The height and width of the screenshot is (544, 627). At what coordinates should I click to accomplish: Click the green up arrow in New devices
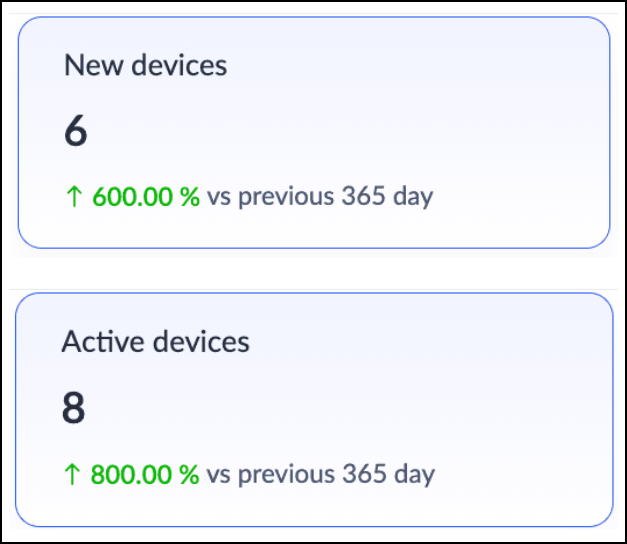click(72, 196)
